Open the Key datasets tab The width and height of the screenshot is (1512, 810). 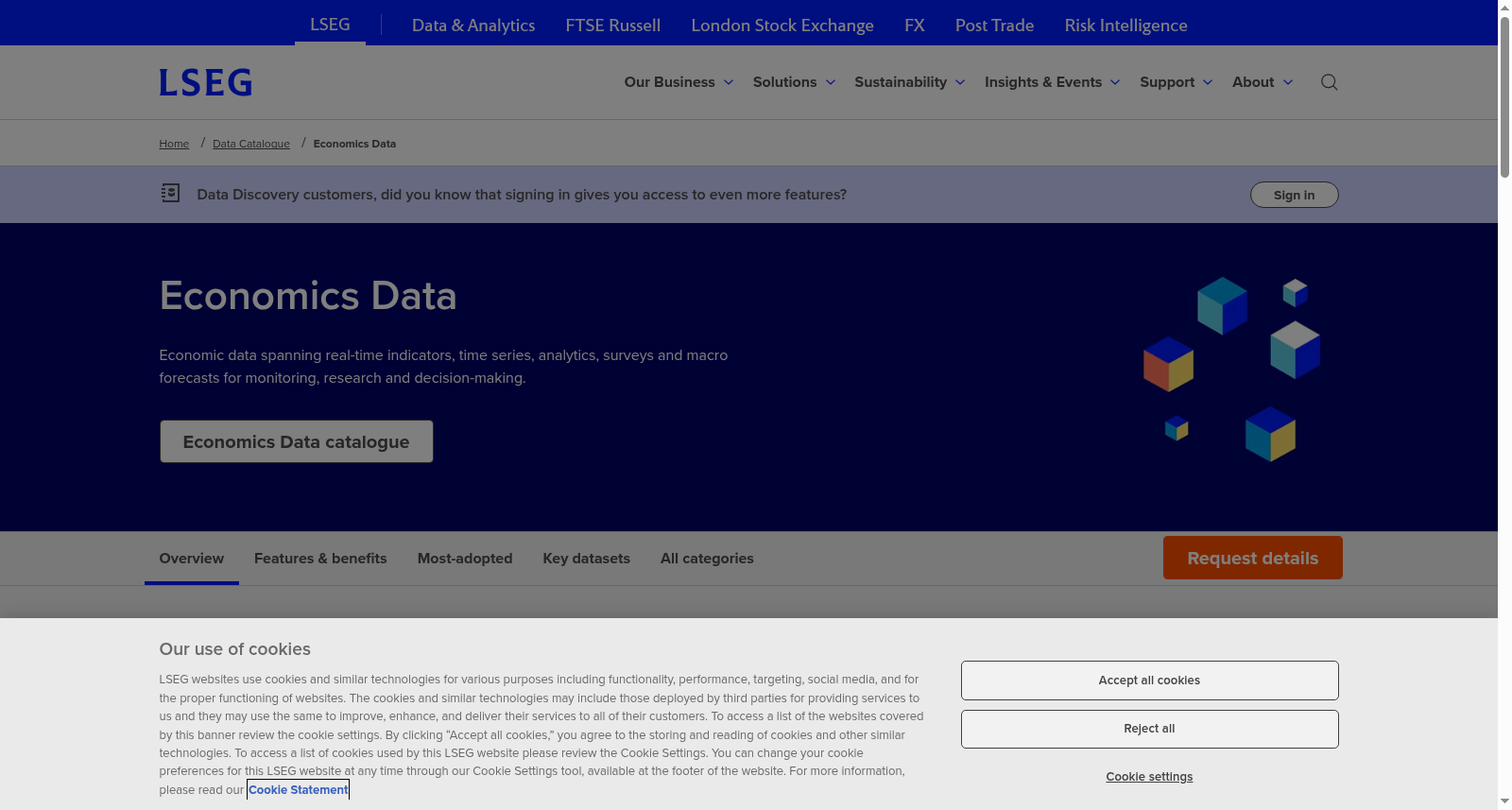pyautogui.click(x=587, y=559)
